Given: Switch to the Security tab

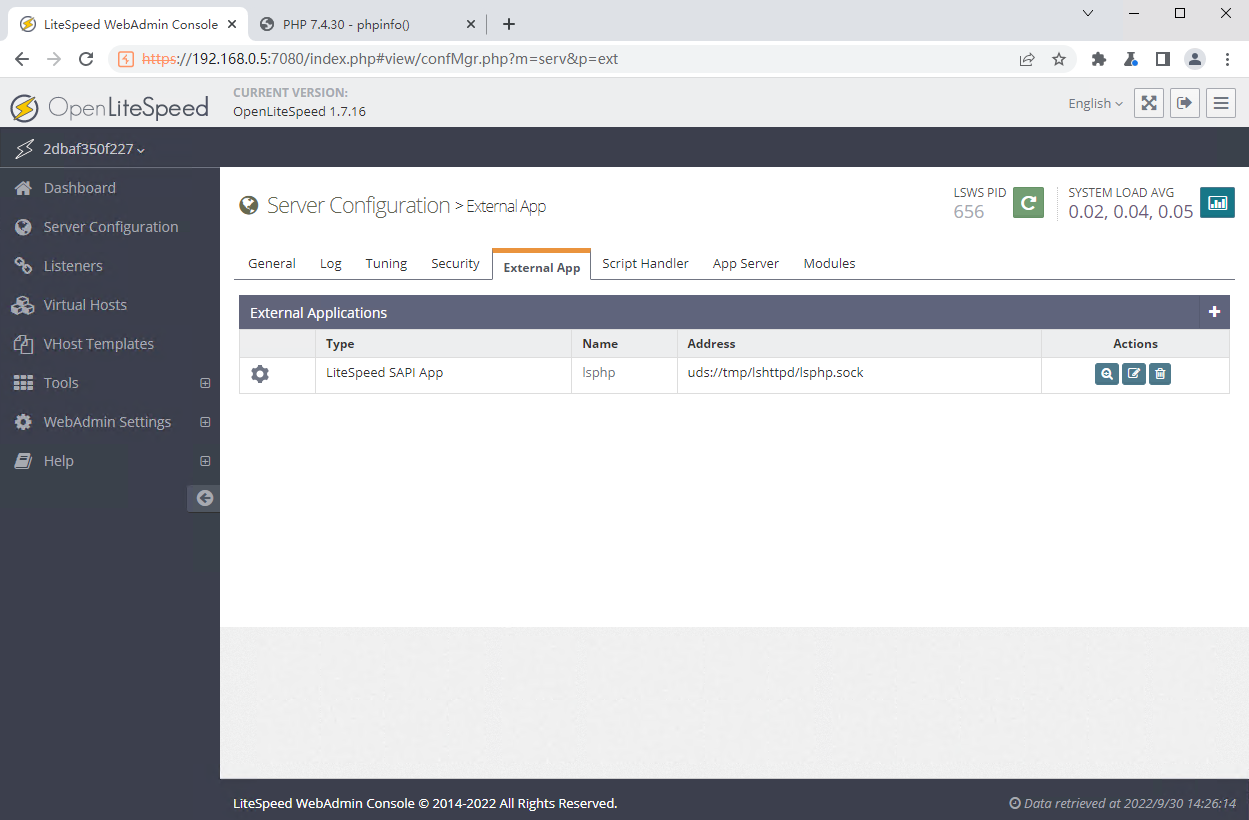Looking at the screenshot, I should (x=455, y=263).
